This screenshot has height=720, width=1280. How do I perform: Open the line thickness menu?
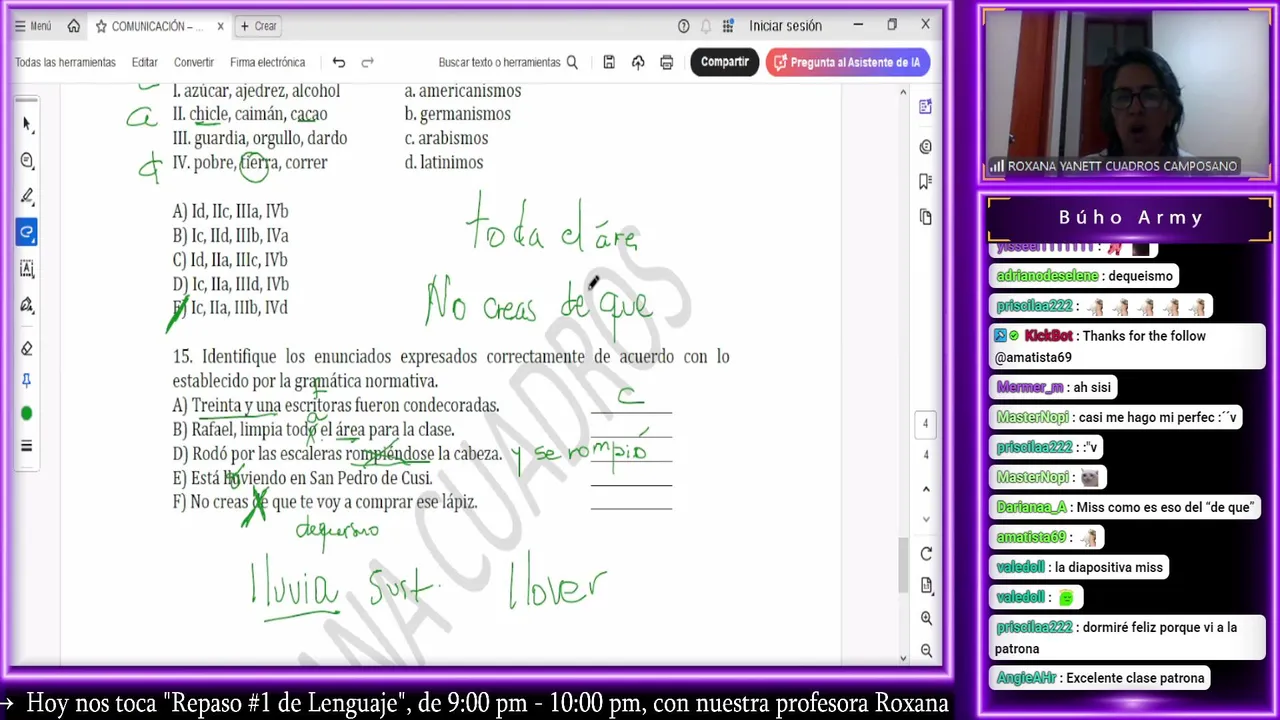[27, 446]
